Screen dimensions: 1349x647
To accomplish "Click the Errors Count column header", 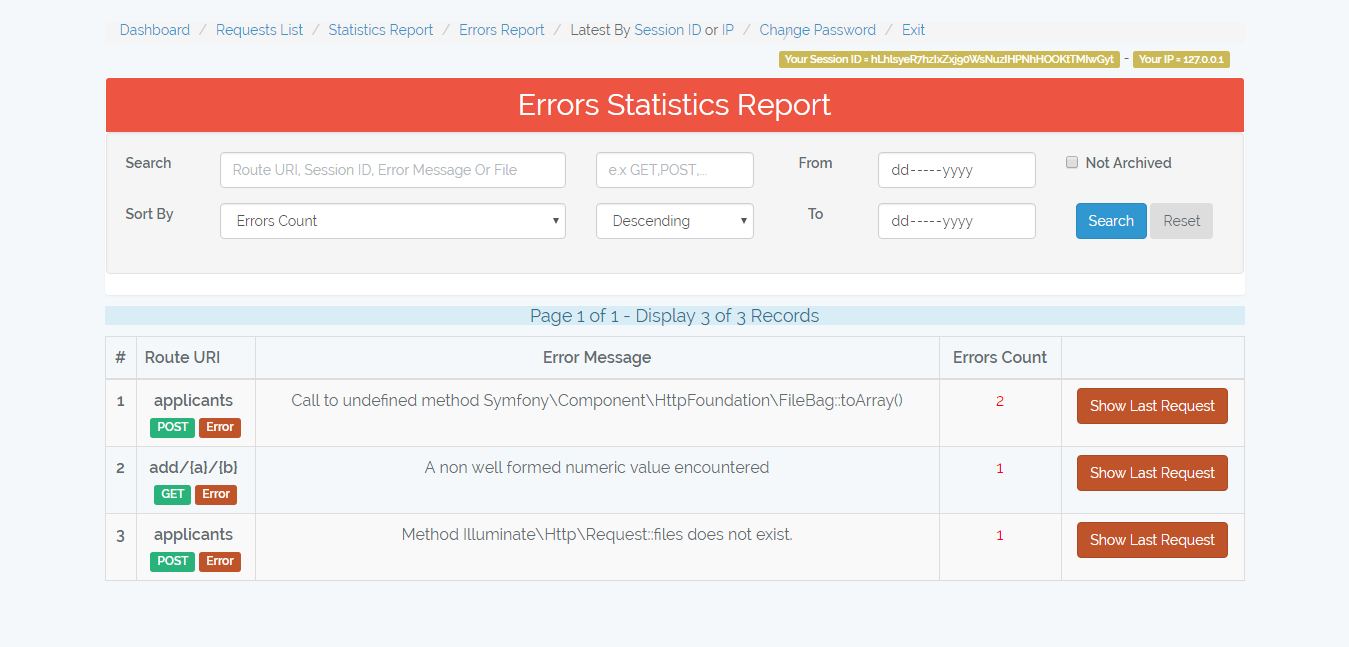I will (1000, 357).
